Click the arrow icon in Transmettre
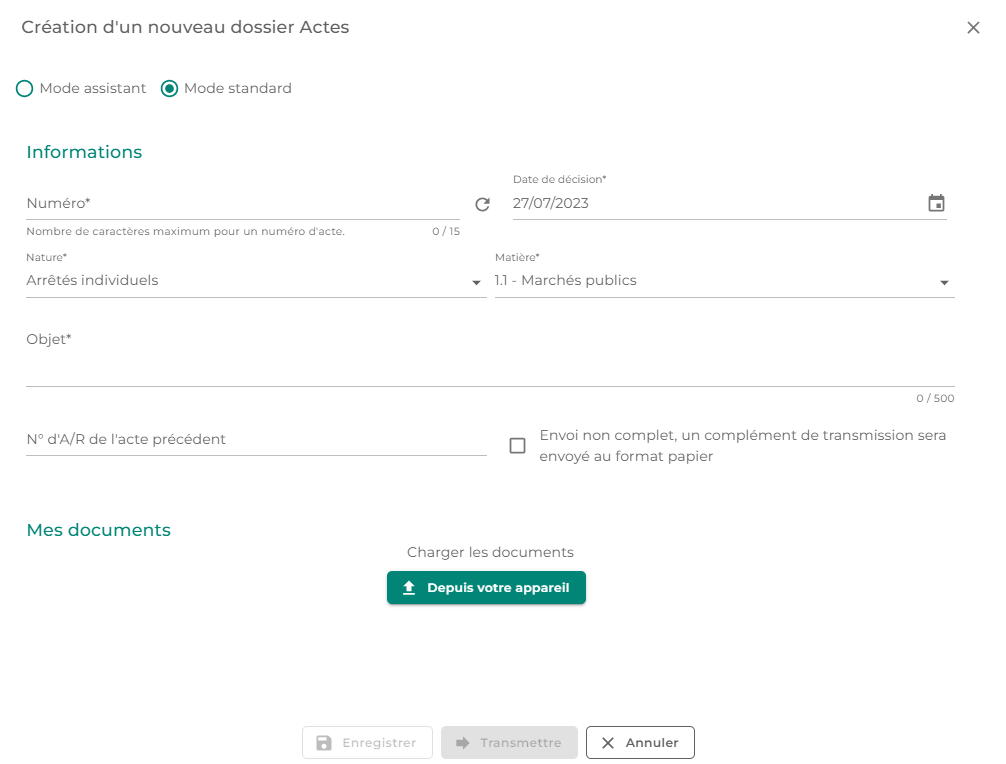This screenshot has height=764, width=1006. point(462,743)
